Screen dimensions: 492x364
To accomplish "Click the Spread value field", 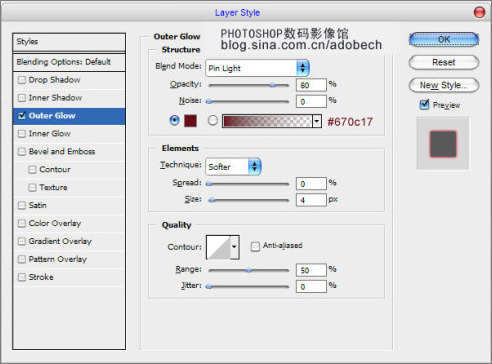I will pos(311,184).
